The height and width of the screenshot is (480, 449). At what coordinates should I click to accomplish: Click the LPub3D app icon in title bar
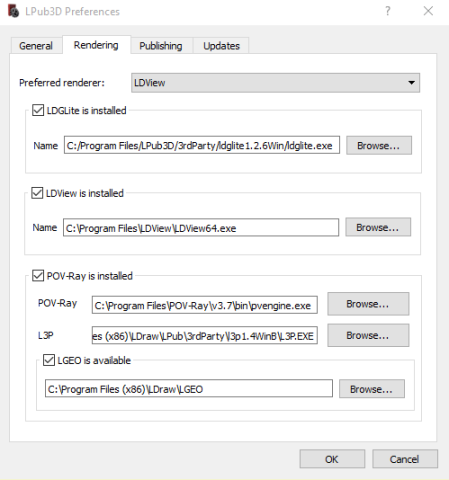coord(13,11)
